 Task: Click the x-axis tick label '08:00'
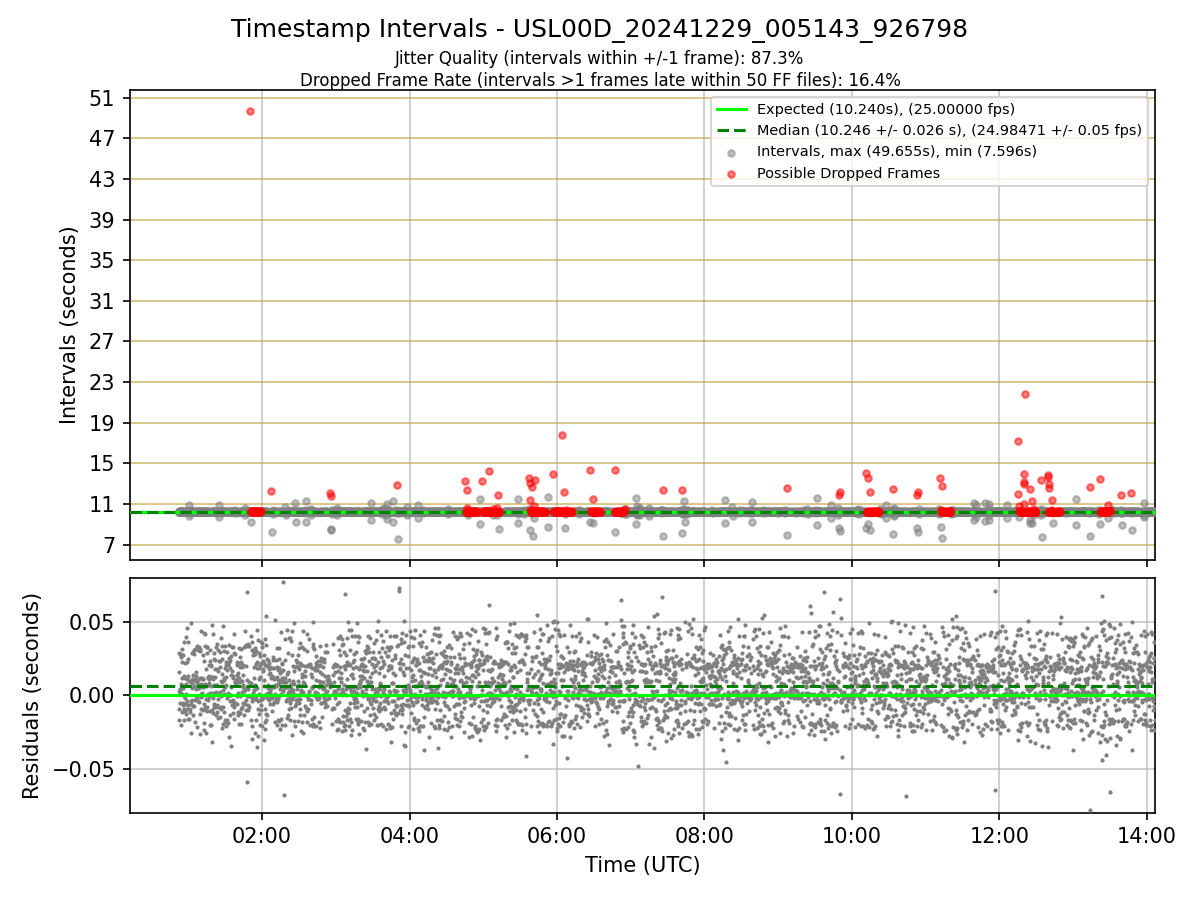[704, 834]
